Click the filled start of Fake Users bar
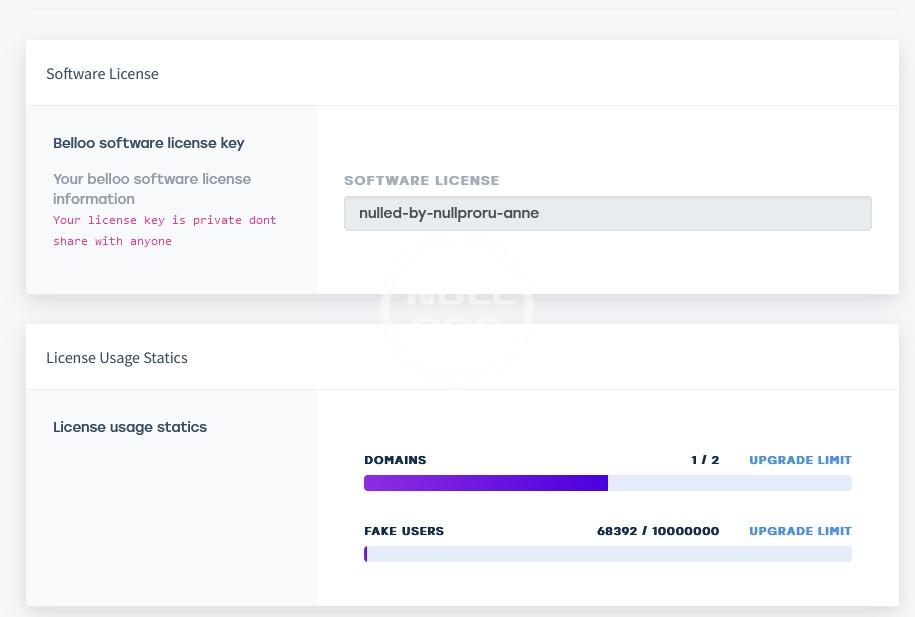This screenshot has height=617, width=915. (x=366, y=554)
